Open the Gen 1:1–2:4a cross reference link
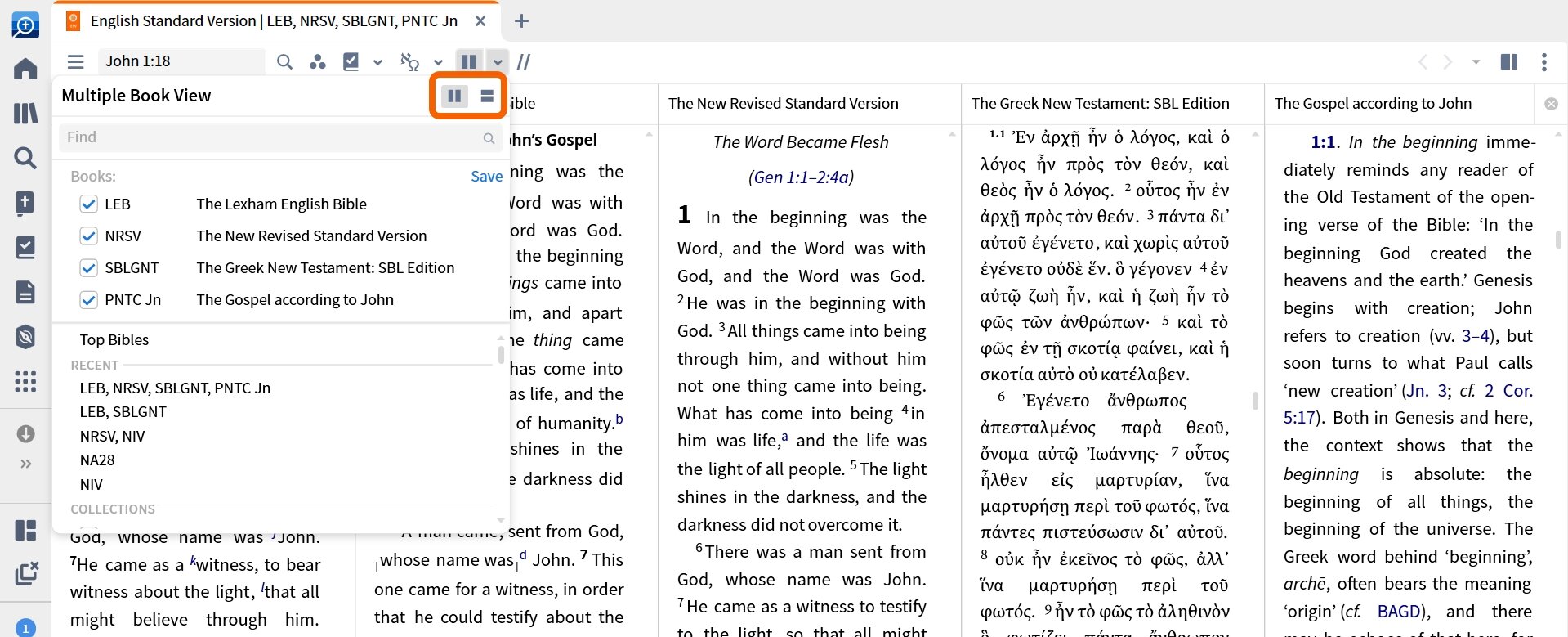The width and height of the screenshot is (1568, 637). click(801, 177)
